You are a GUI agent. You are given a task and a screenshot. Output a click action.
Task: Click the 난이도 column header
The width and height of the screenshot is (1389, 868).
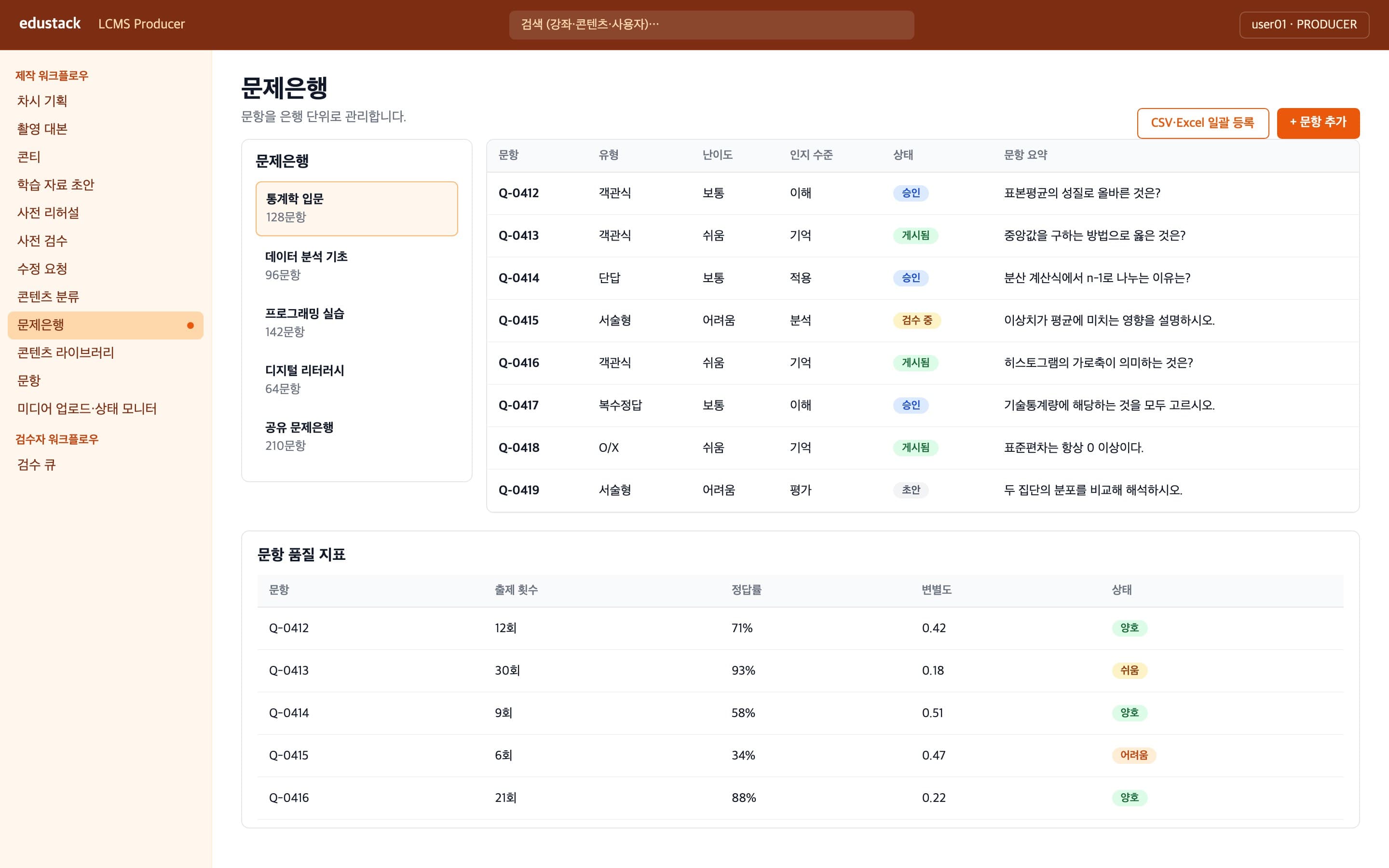click(717, 155)
